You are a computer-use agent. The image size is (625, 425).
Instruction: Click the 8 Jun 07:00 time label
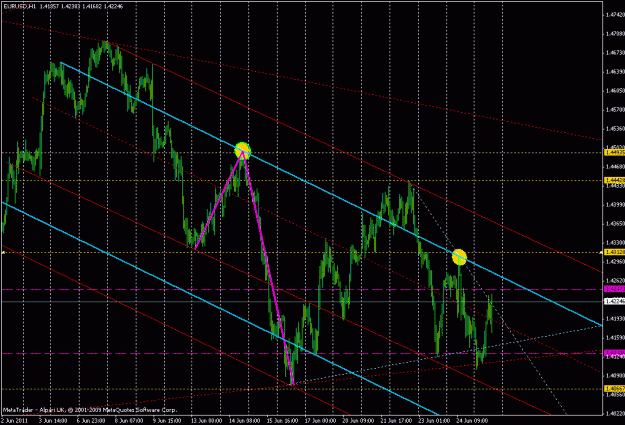(x=129, y=421)
